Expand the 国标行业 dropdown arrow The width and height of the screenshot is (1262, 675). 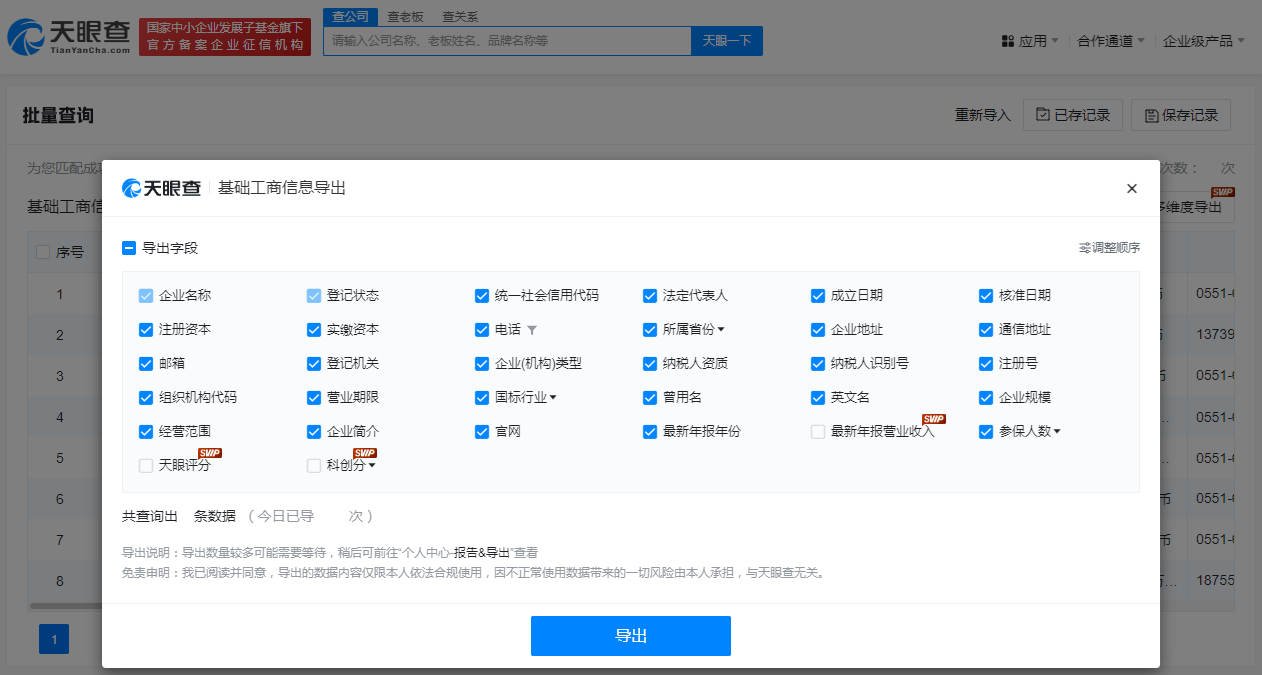[553, 398]
